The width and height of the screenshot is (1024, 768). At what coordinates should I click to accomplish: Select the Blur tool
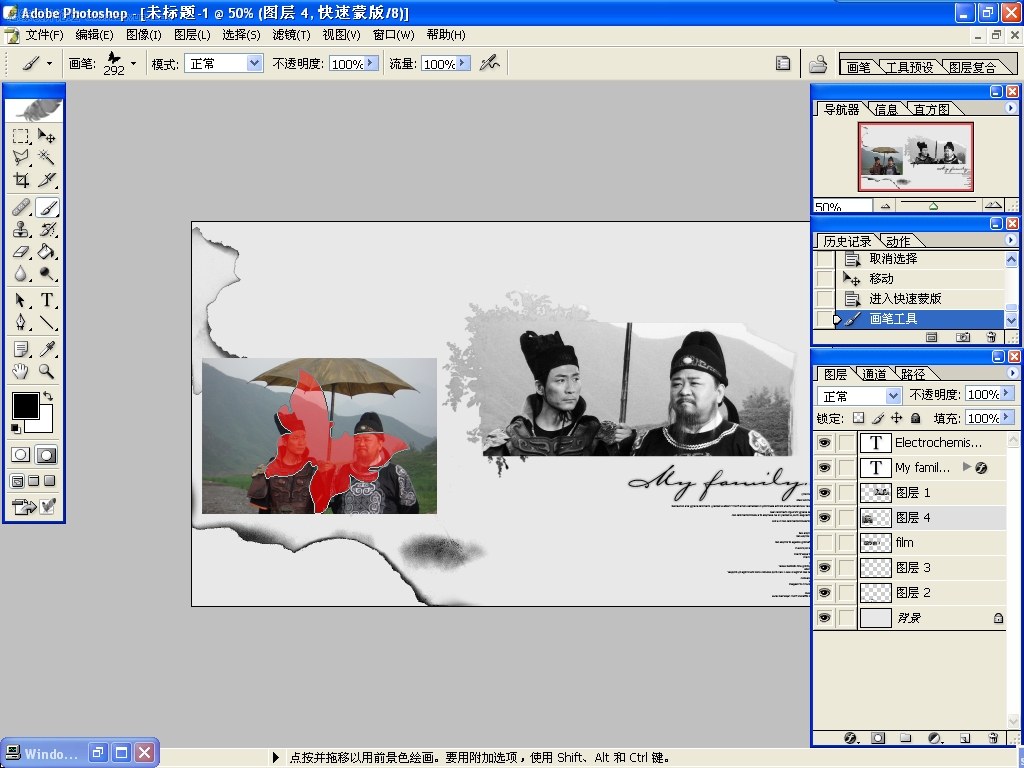pyautogui.click(x=21, y=274)
